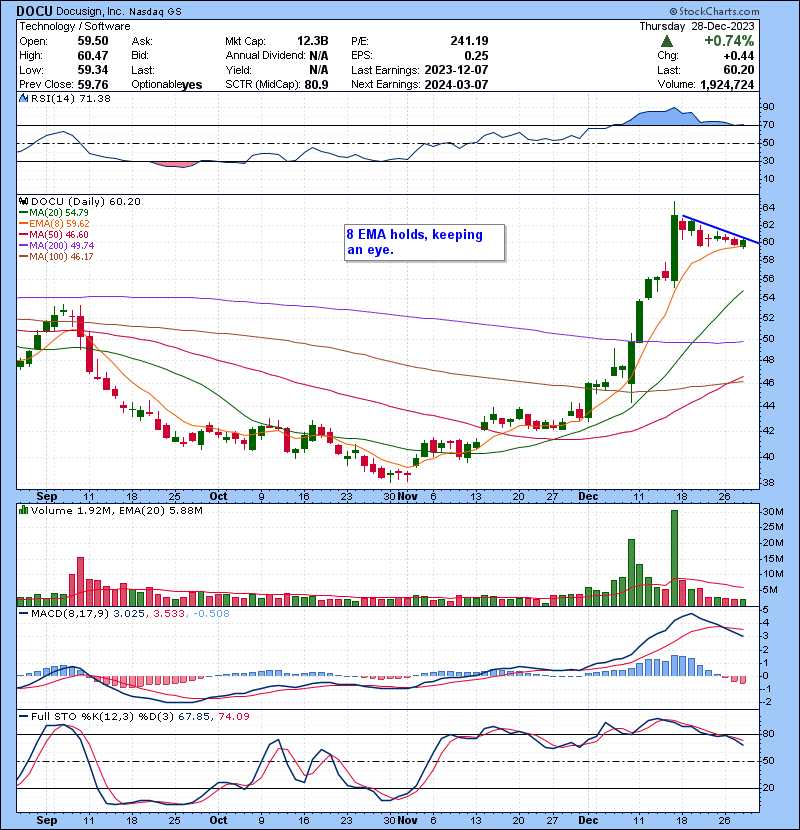The width and height of the screenshot is (800, 830).
Task: Click the MACD histogram value -0.508
Action: (211, 614)
